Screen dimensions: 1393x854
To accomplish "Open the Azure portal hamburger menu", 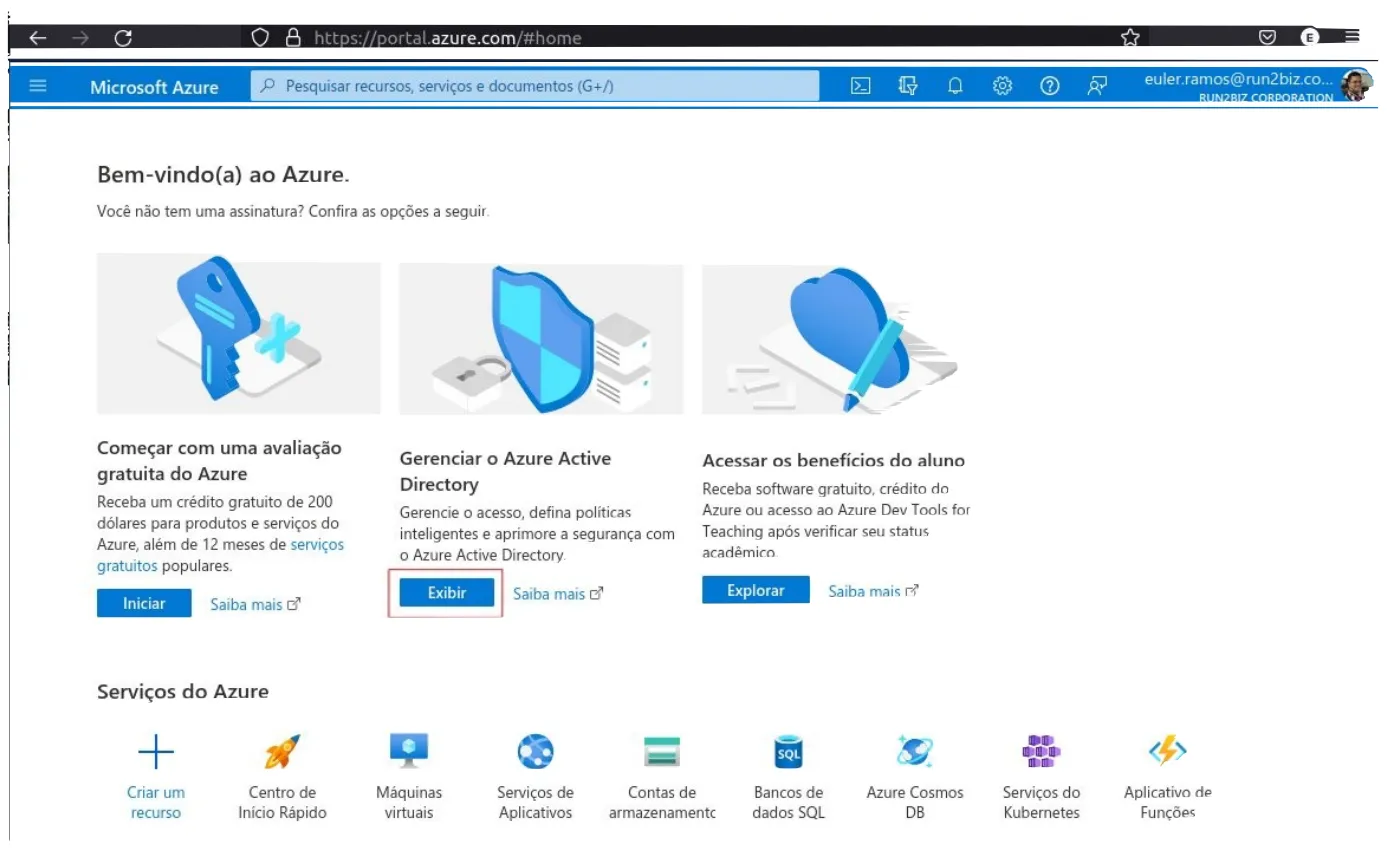I will point(37,87).
